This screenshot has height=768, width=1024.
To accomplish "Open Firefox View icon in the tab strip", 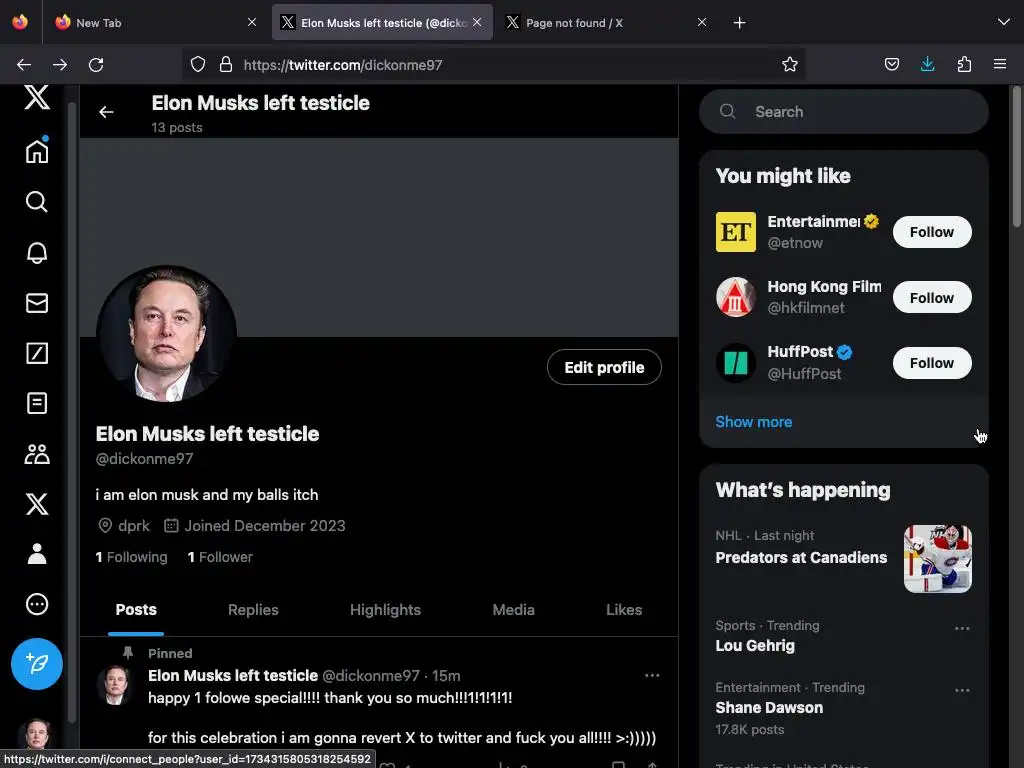I will click(x=20, y=22).
